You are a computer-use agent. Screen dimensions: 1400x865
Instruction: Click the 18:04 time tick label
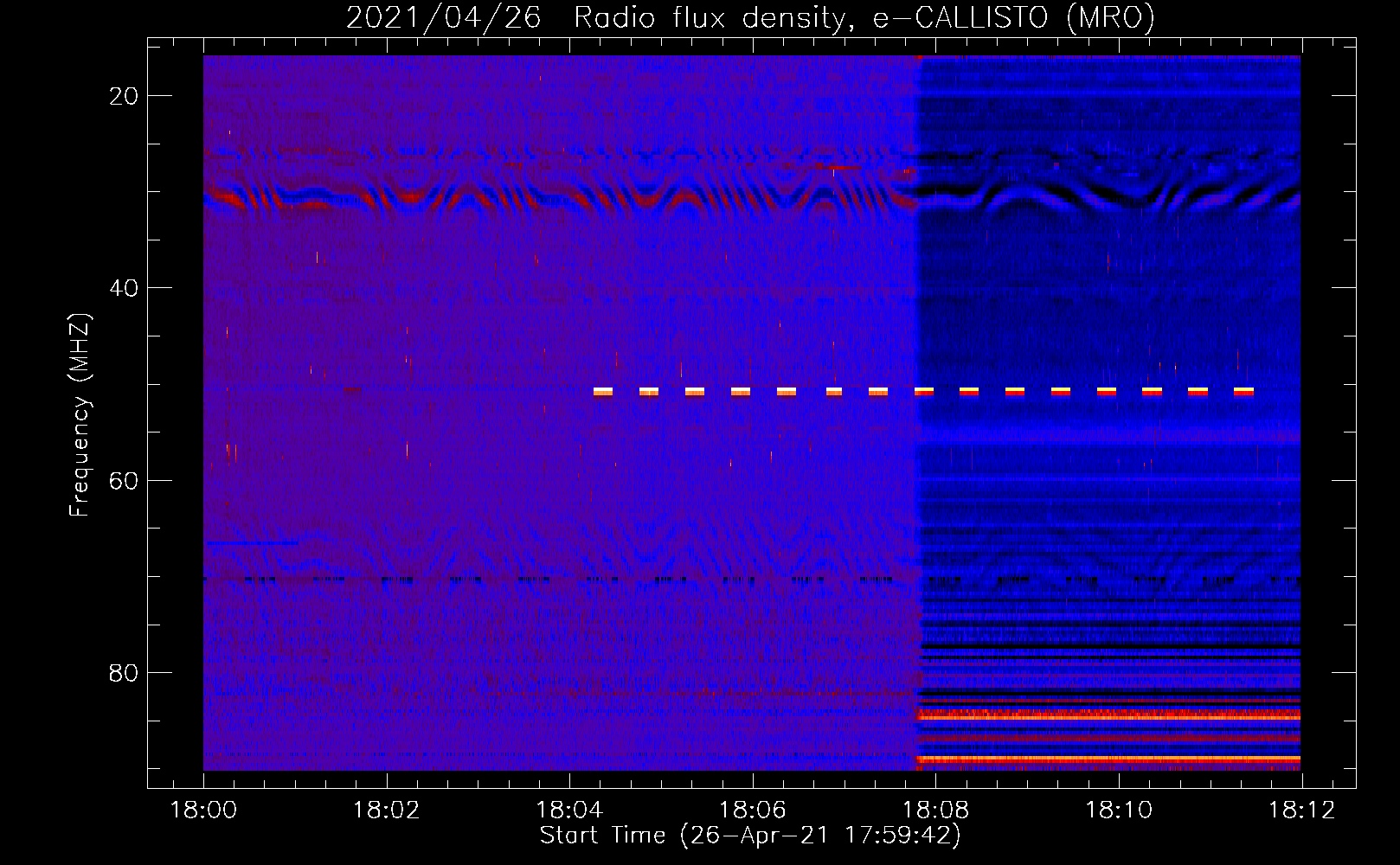coord(569,811)
